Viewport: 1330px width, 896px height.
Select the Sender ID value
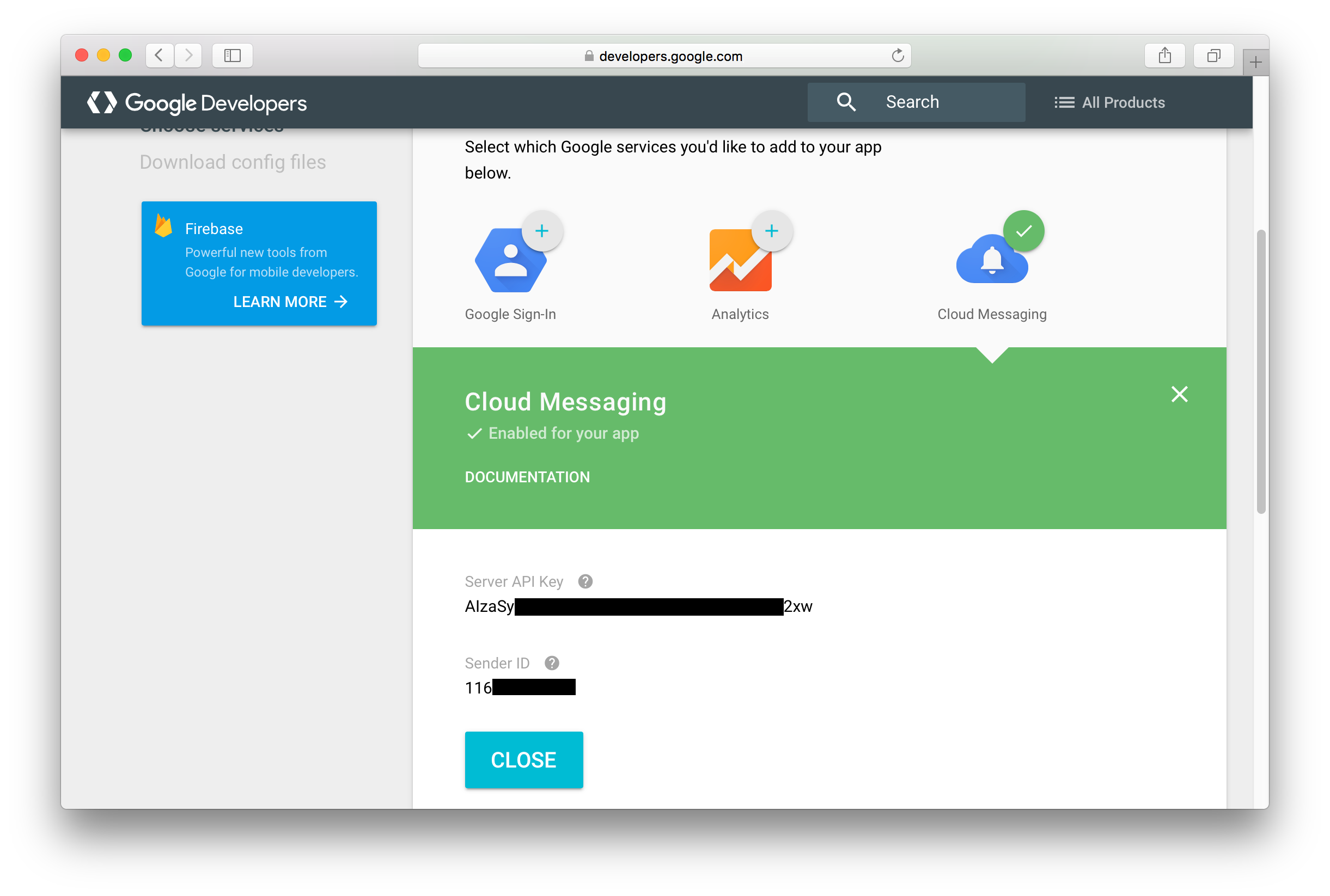pyautogui.click(x=520, y=688)
